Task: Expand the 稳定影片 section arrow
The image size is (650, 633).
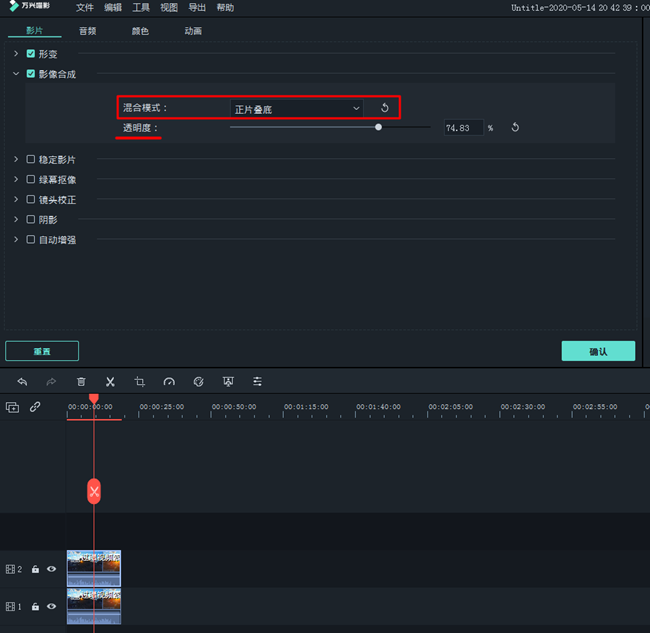Action: 16,159
